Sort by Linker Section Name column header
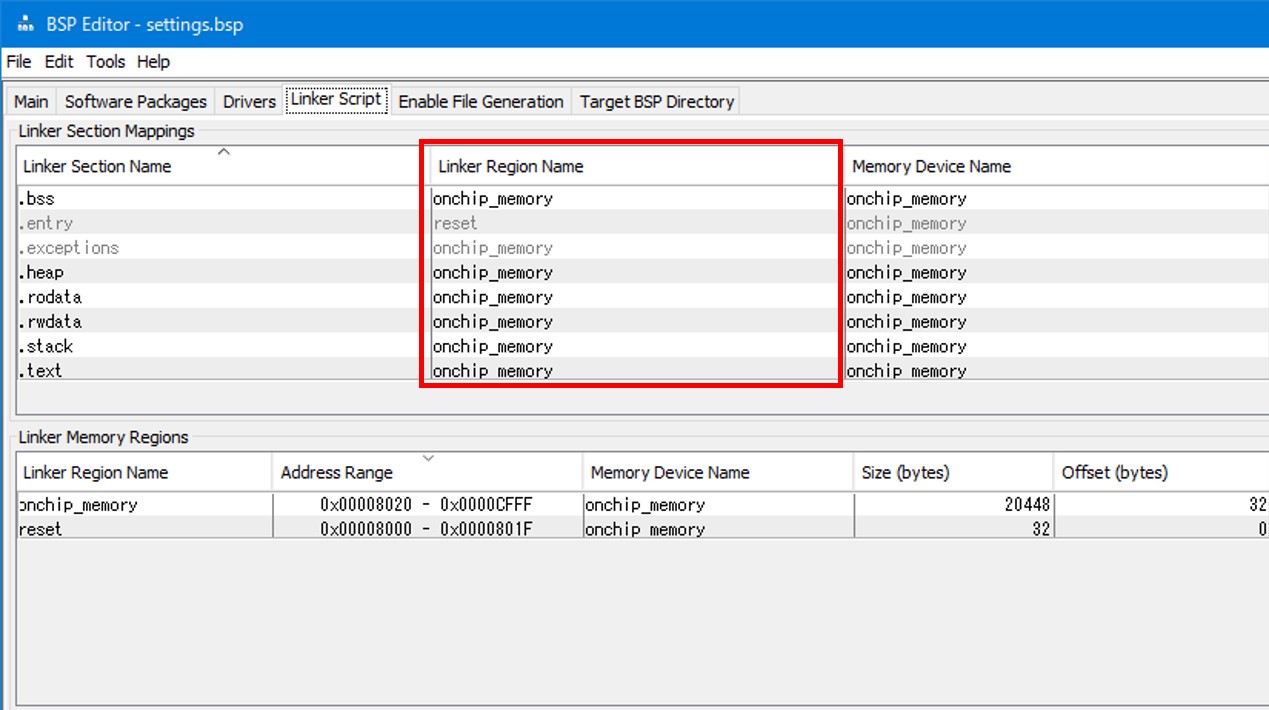Image resolution: width=1269 pixels, height=710 pixels. [x=97, y=166]
